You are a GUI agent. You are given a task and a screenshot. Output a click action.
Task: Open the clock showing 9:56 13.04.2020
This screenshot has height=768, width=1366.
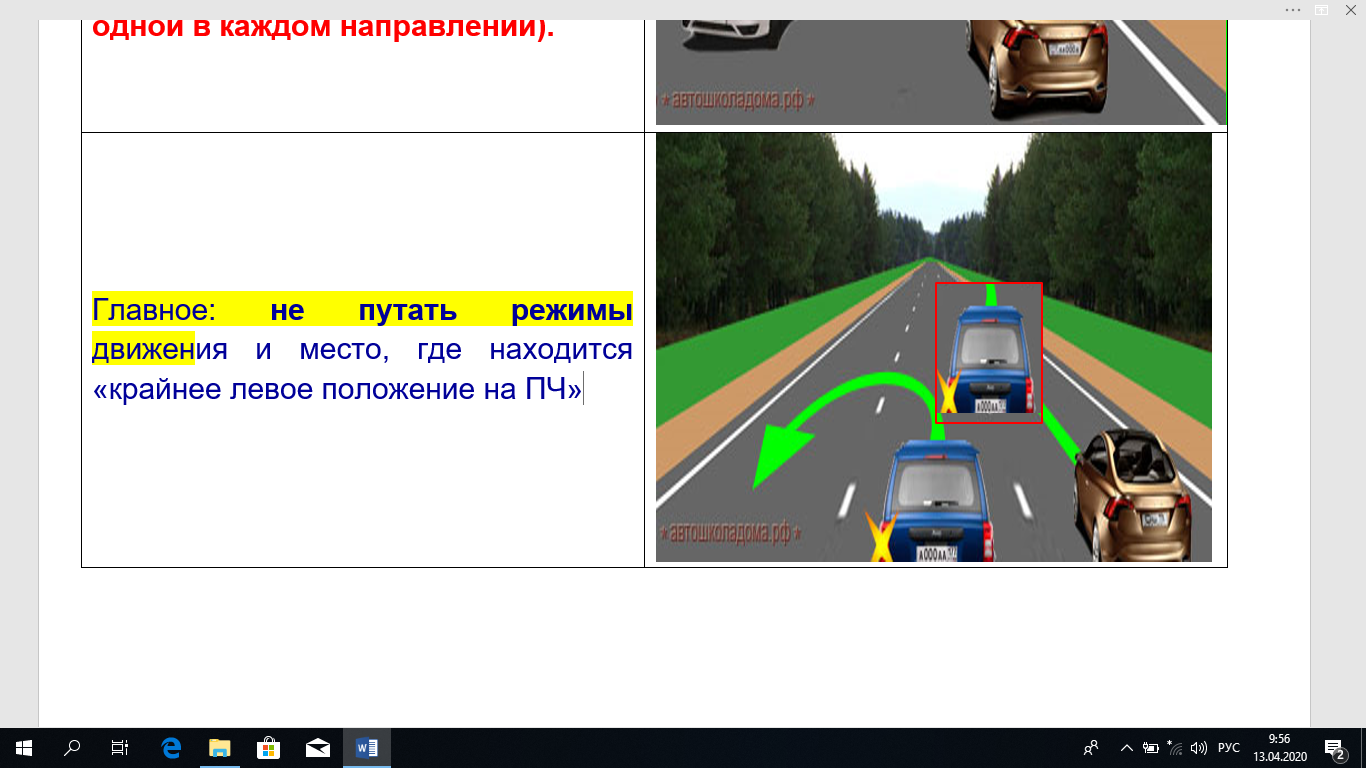tap(1279, 747)
